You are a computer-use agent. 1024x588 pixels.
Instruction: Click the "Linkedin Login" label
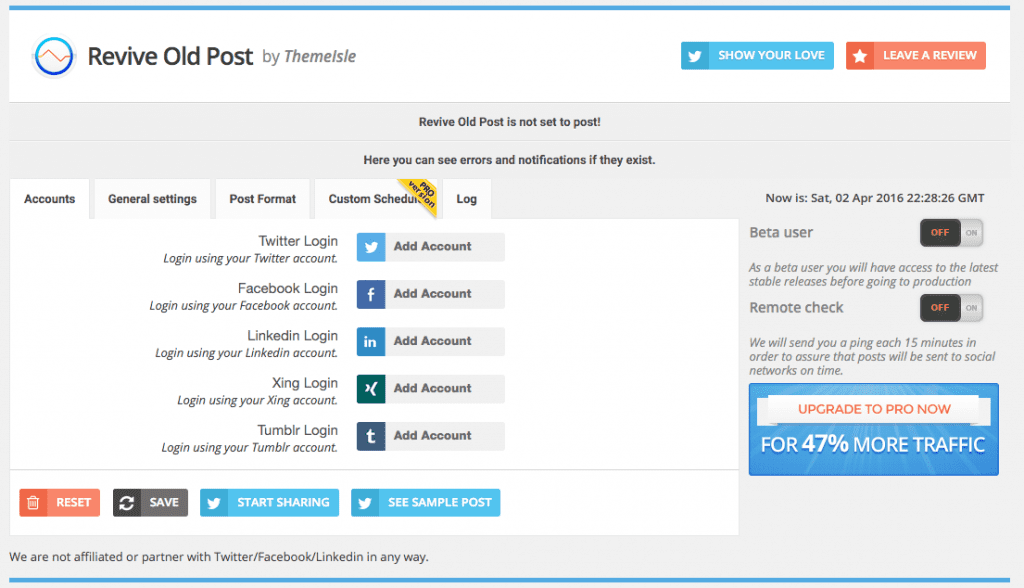(x=293, y=336)
